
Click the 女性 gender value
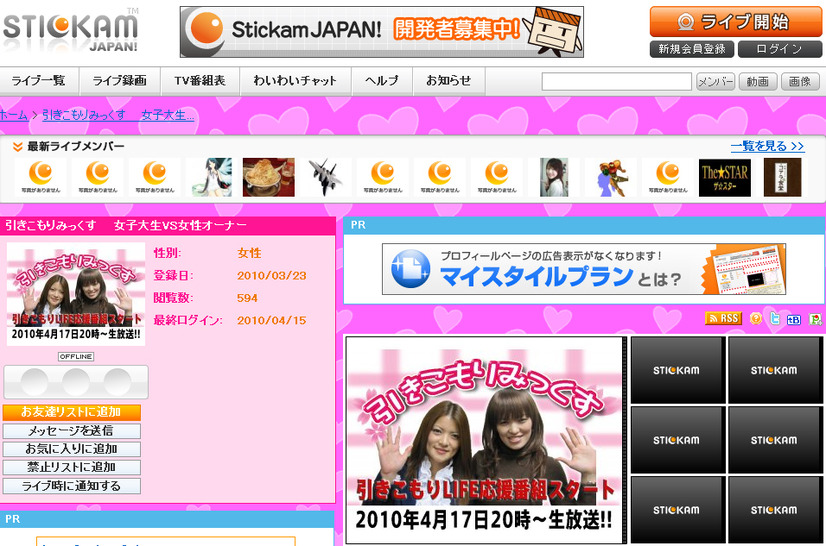click(x=249, y=253)
